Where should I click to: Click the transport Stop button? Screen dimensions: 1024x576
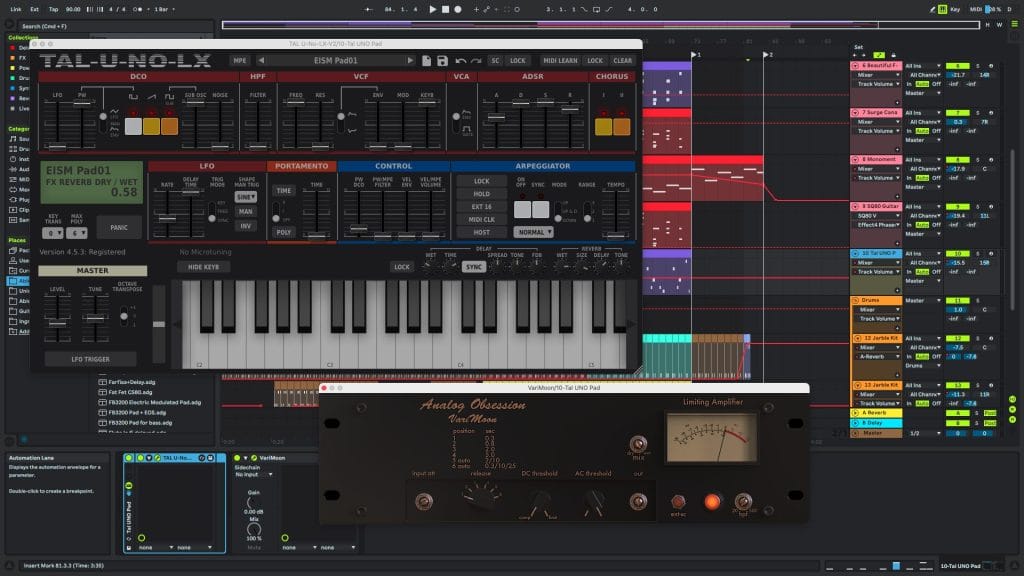tap(447, 9)
